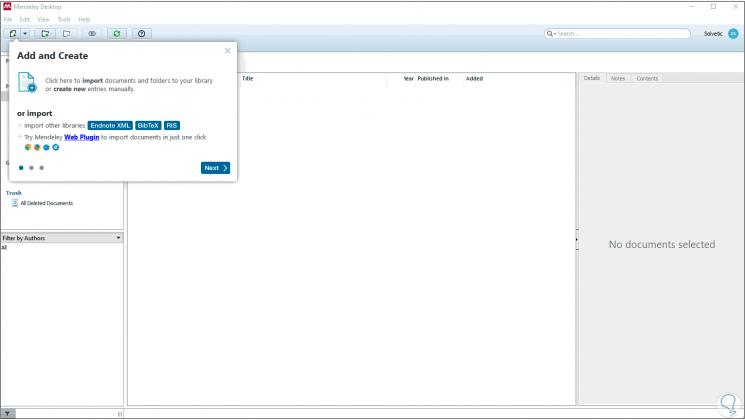Click the RIS import button

tap(172, 125)
